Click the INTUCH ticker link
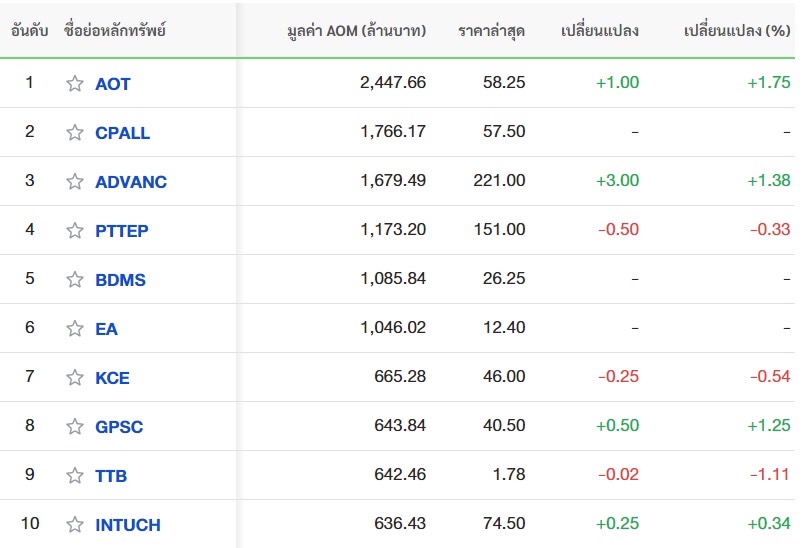The height and width of the screenshot is (548, 807). click(127, 525)
